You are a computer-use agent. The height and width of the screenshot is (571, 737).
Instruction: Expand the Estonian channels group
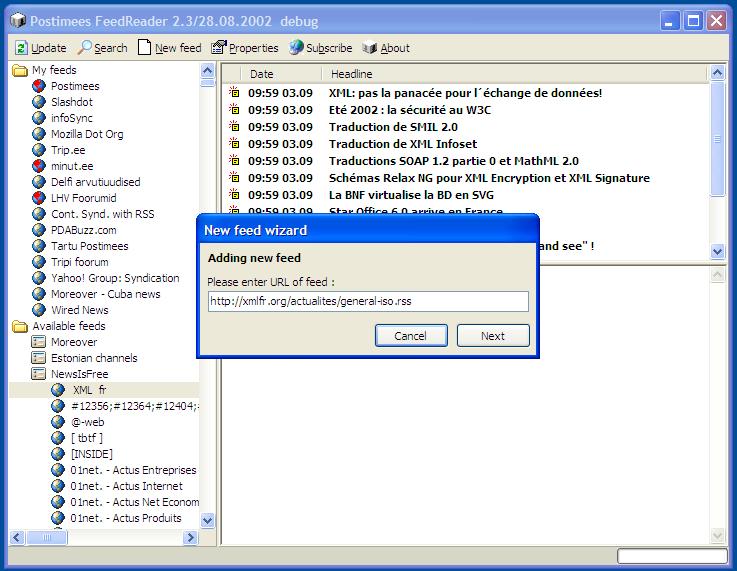pos(39,358)
